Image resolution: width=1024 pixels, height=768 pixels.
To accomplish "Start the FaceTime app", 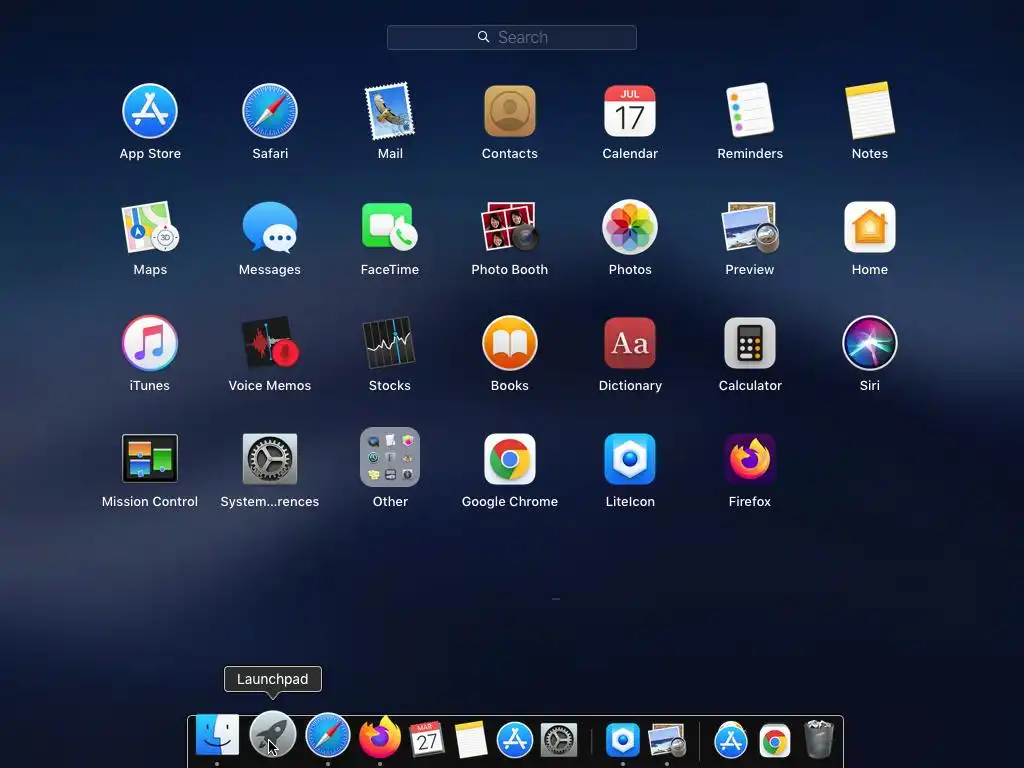I will (x=390, y=227).
